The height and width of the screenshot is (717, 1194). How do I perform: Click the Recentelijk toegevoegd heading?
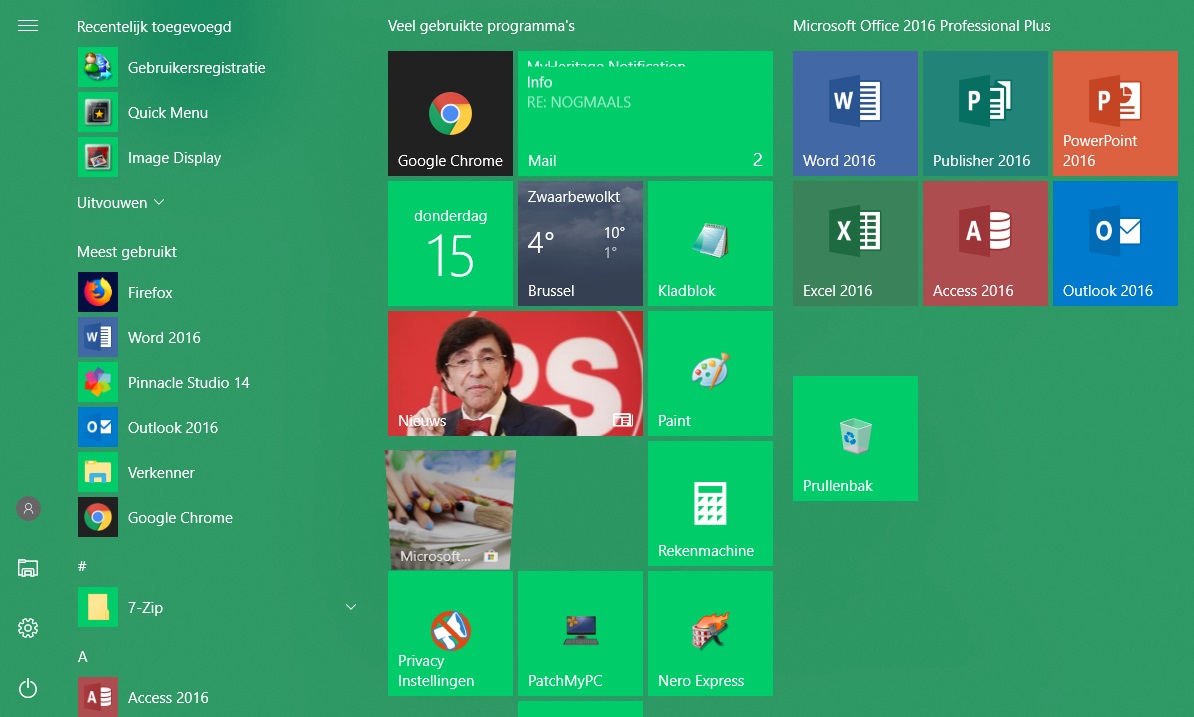coord(154,27)
